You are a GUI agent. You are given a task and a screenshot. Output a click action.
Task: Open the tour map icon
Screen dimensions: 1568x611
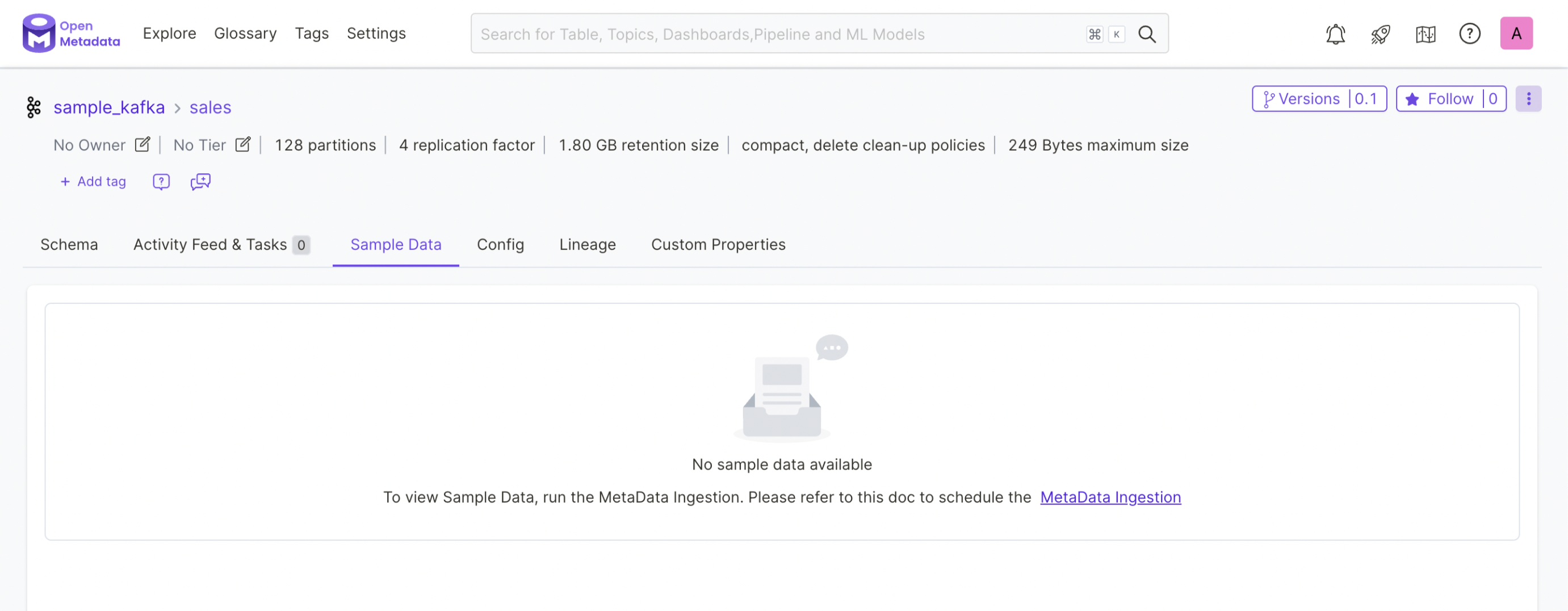tap(1426, 34)
